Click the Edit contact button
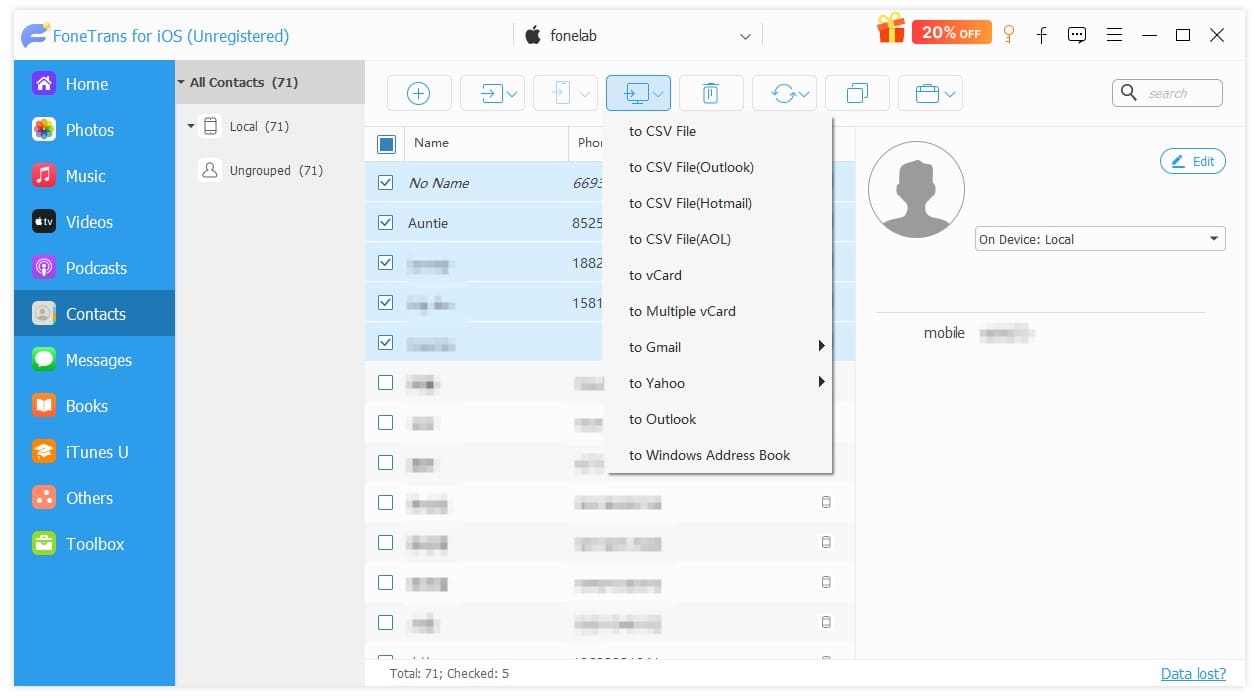This screenshot has height=698, width=1255. (x=1193, y=161)
